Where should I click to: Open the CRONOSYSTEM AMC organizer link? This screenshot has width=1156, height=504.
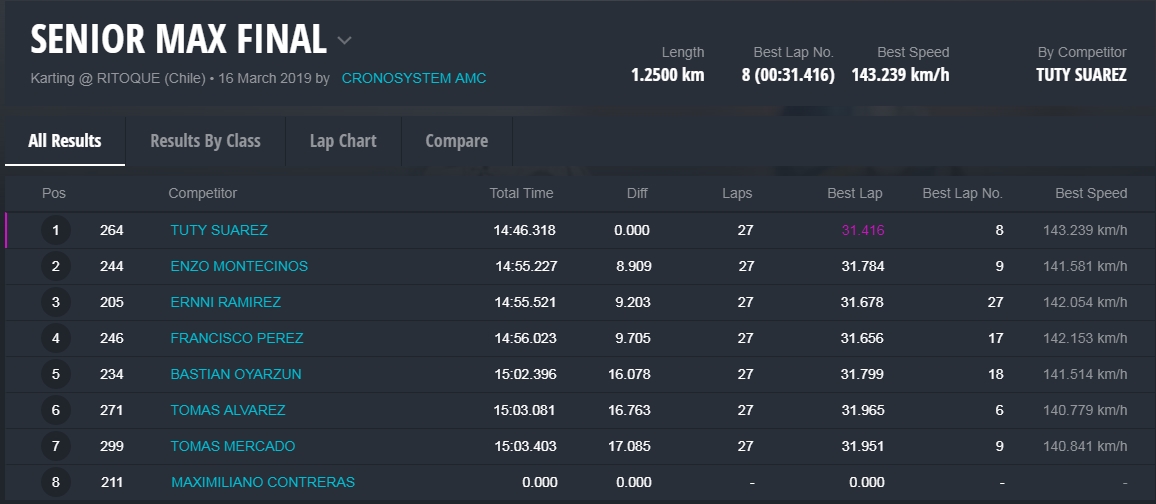[414, 78]
